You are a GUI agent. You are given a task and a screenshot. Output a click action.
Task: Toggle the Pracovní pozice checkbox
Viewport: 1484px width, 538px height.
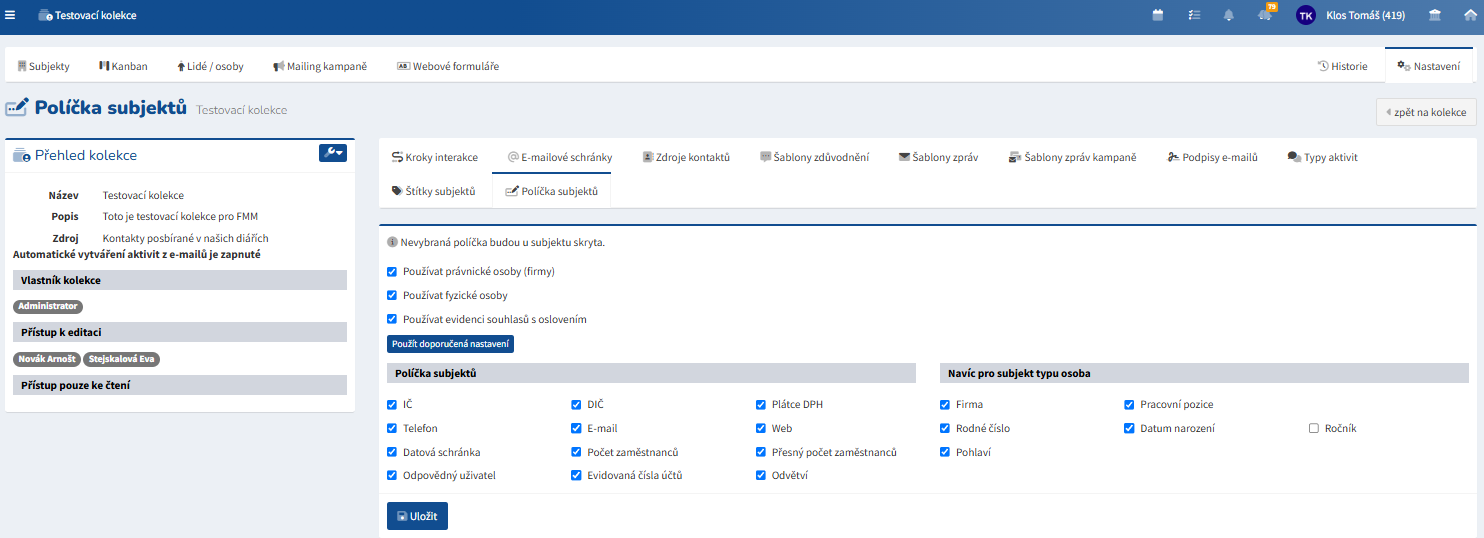point(1130,404)
